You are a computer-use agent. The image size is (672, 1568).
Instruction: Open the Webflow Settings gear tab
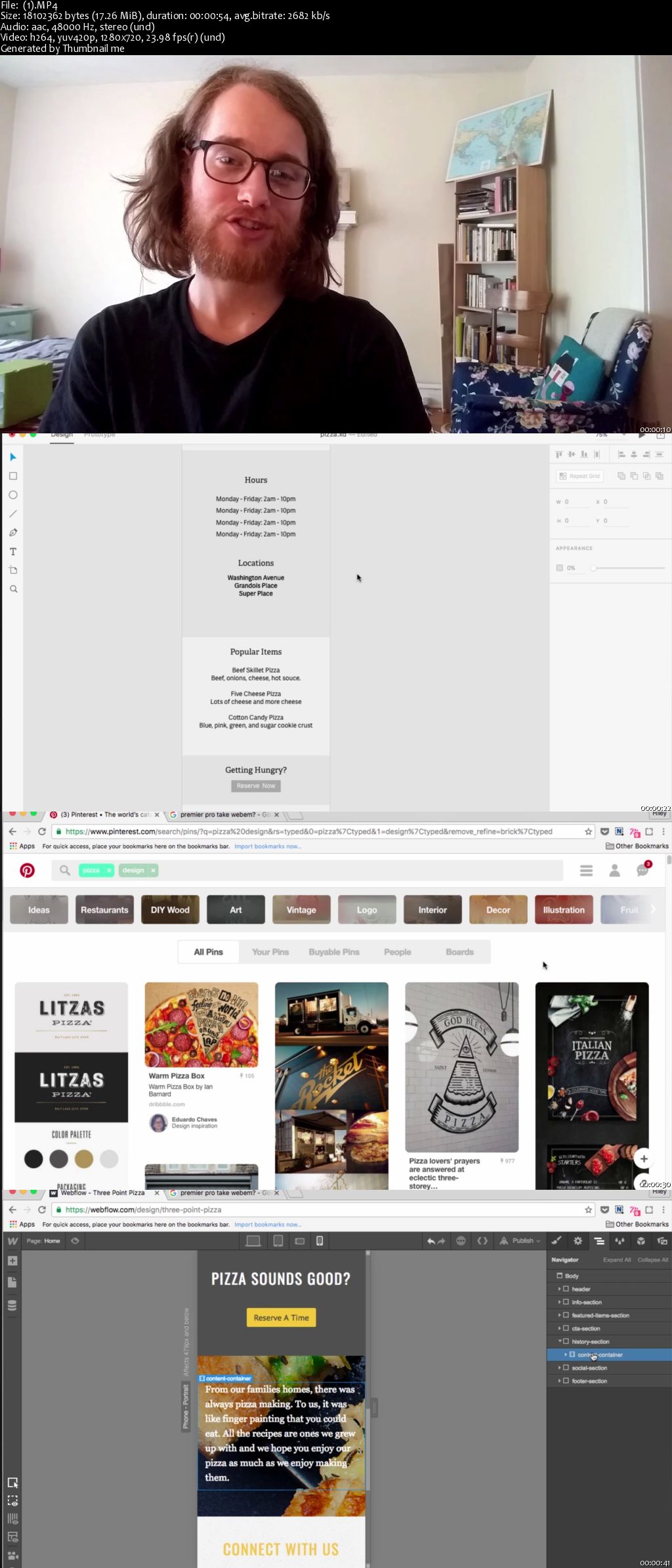point(577,1241)
